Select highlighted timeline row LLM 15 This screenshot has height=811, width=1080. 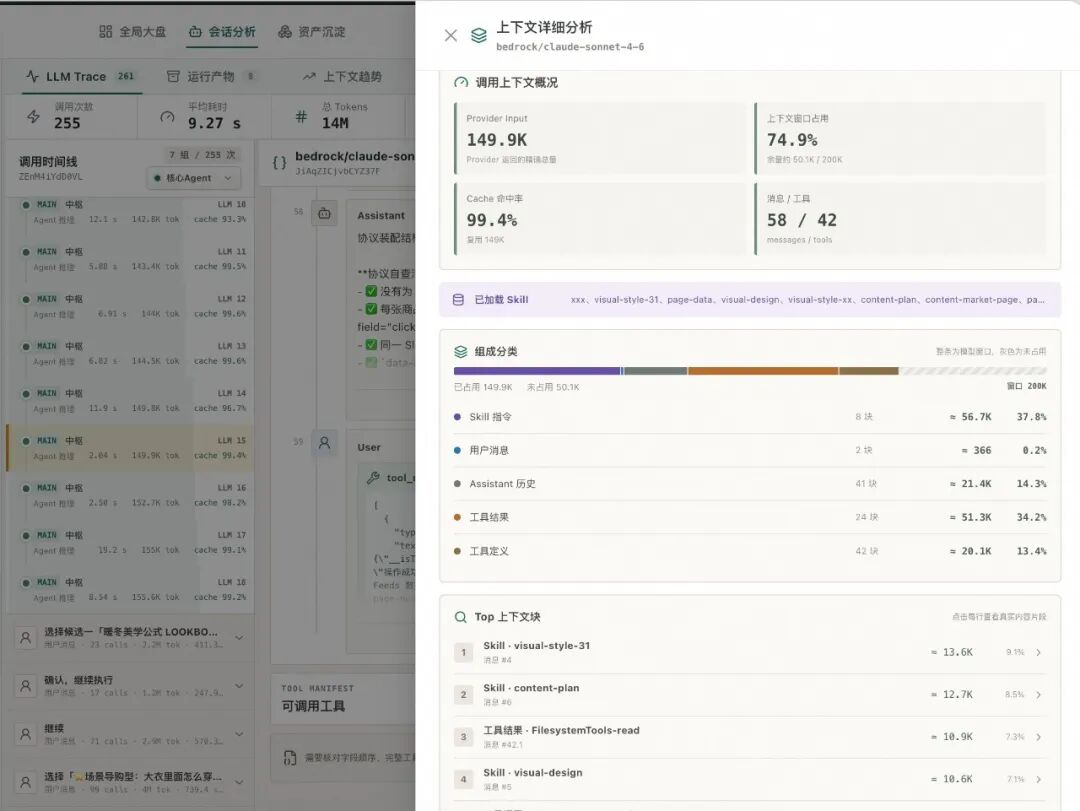[129, 448]
